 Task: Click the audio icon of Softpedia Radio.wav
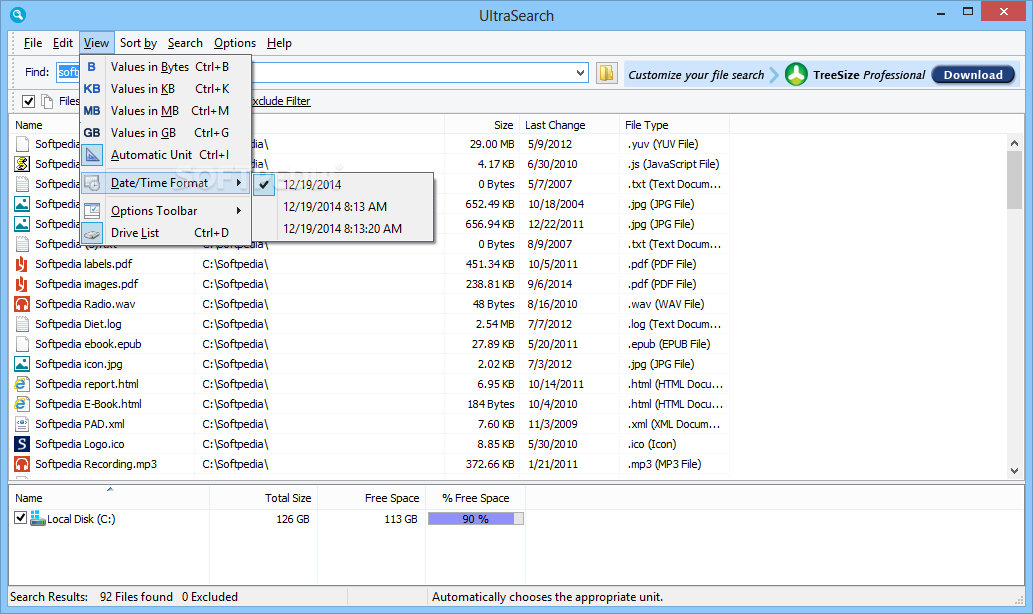[22, 304]
